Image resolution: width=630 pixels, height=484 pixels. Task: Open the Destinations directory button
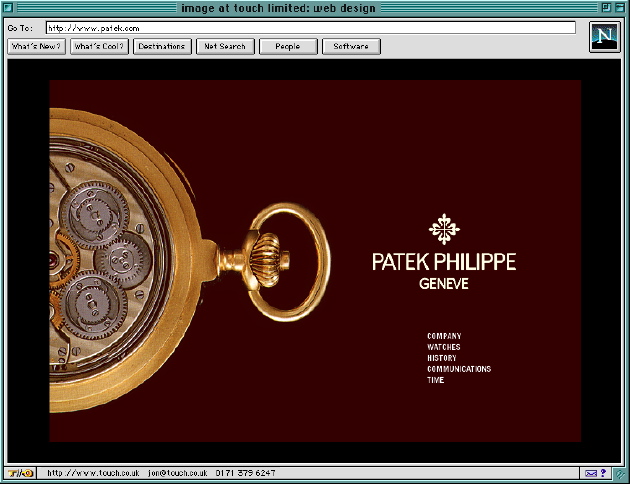tap(162, 46)
